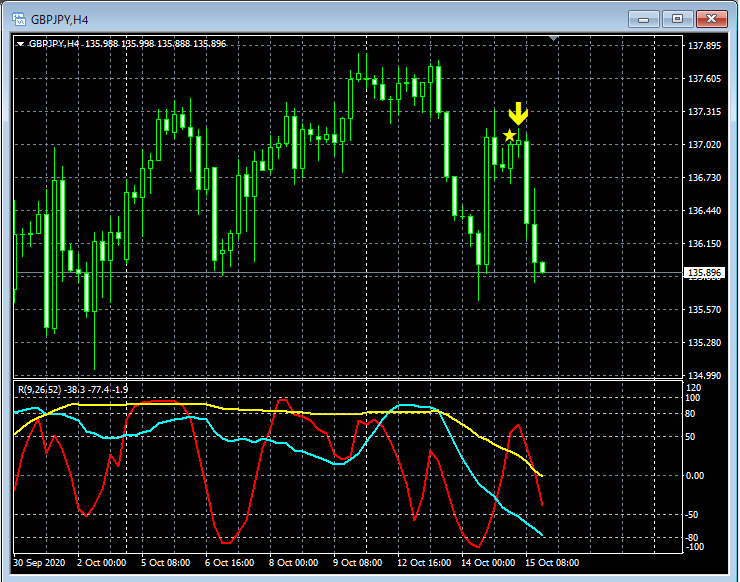Close the GBPJPY,H4 chart window
740x582 pixels.
pos(711,19)
